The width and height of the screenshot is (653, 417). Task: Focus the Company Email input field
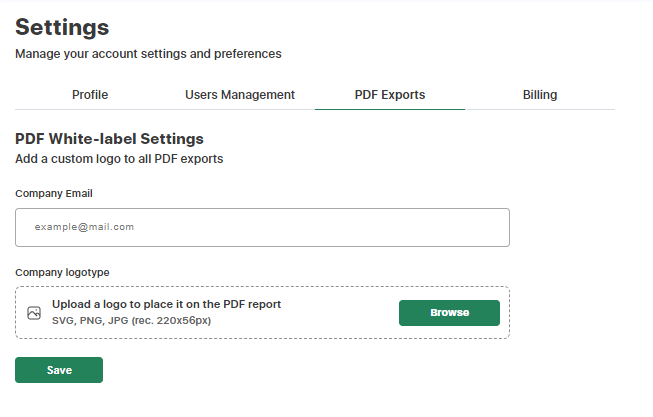(x=262, y=227)
